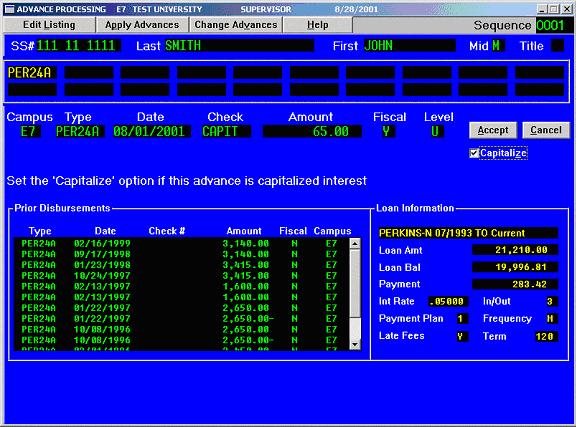576x427 pixels.
Task: Click the Amount column header in Prior Disbursements
Action: coord(244,231)
